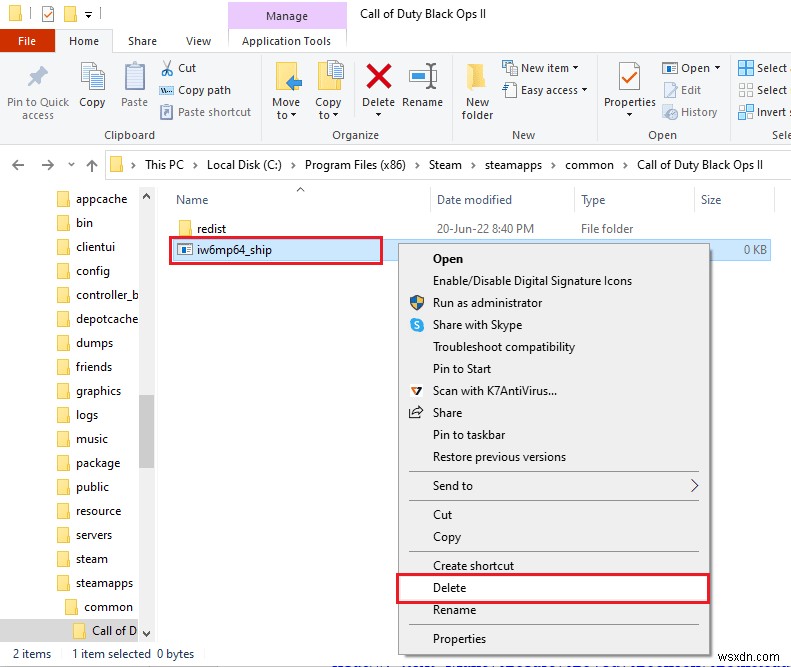The width and height of the screenshot is (791, 667).
Task: Click Local Disk (C:) breadcrumb
Action: 244,165
